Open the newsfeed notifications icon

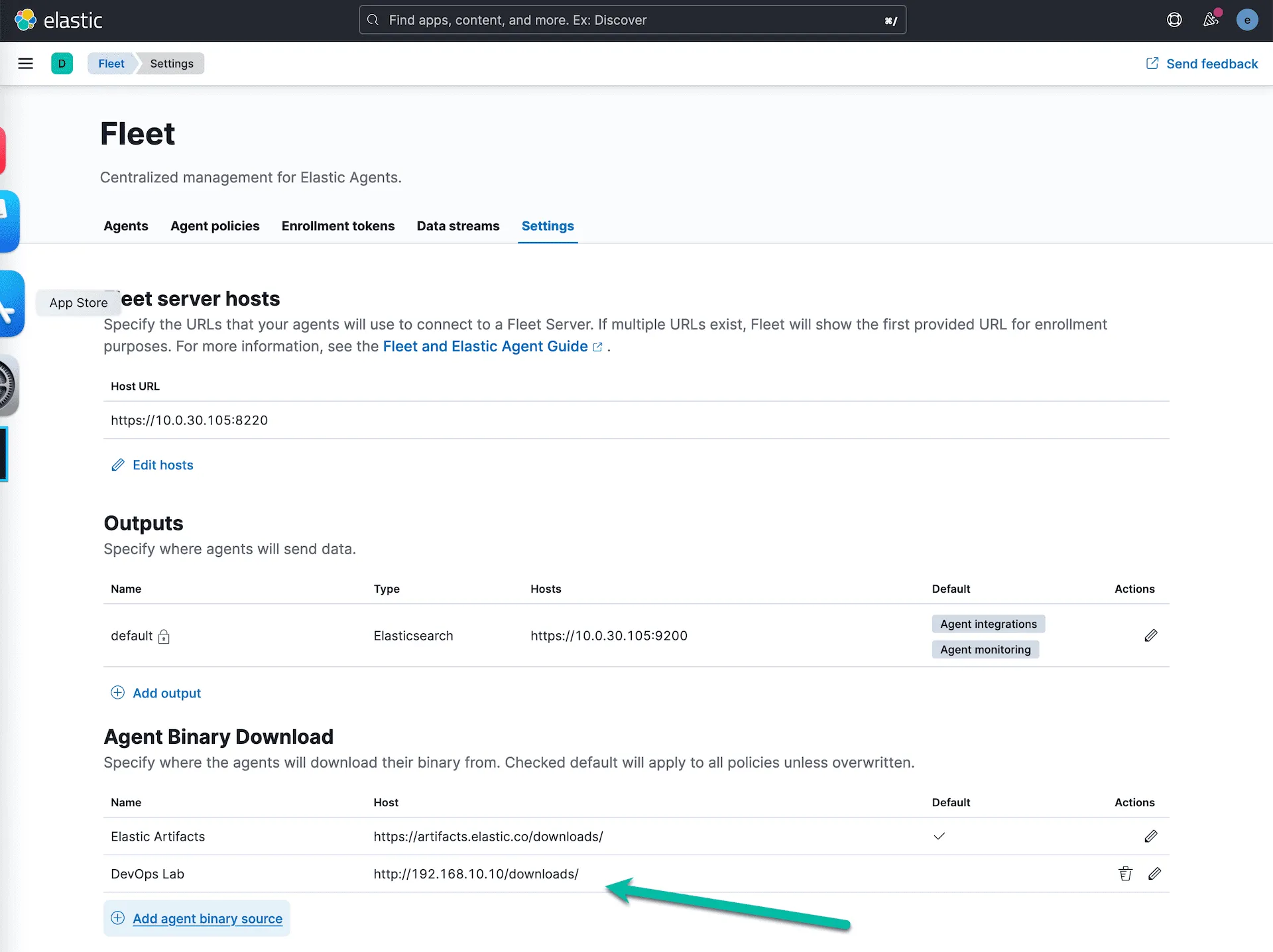pos(1211,20)
